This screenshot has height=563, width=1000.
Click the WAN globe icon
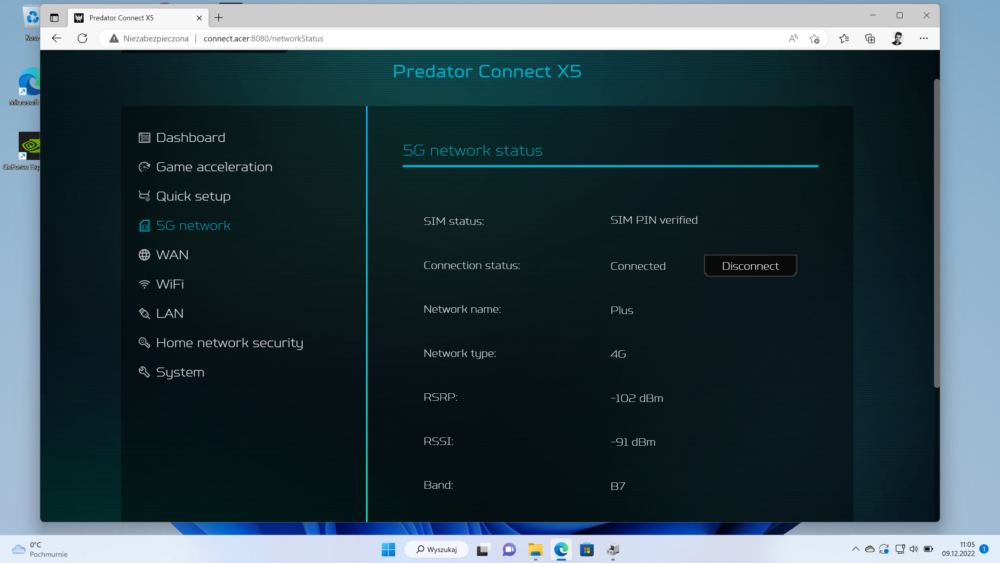click(144, 254)
